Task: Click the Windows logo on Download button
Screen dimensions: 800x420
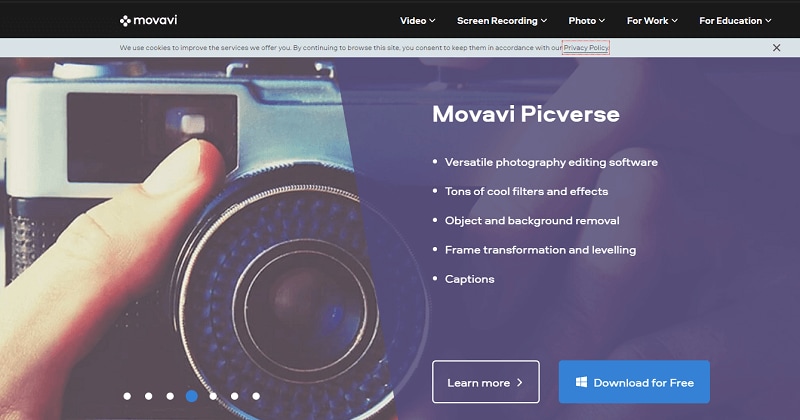Action: click(x=581, y=382)
